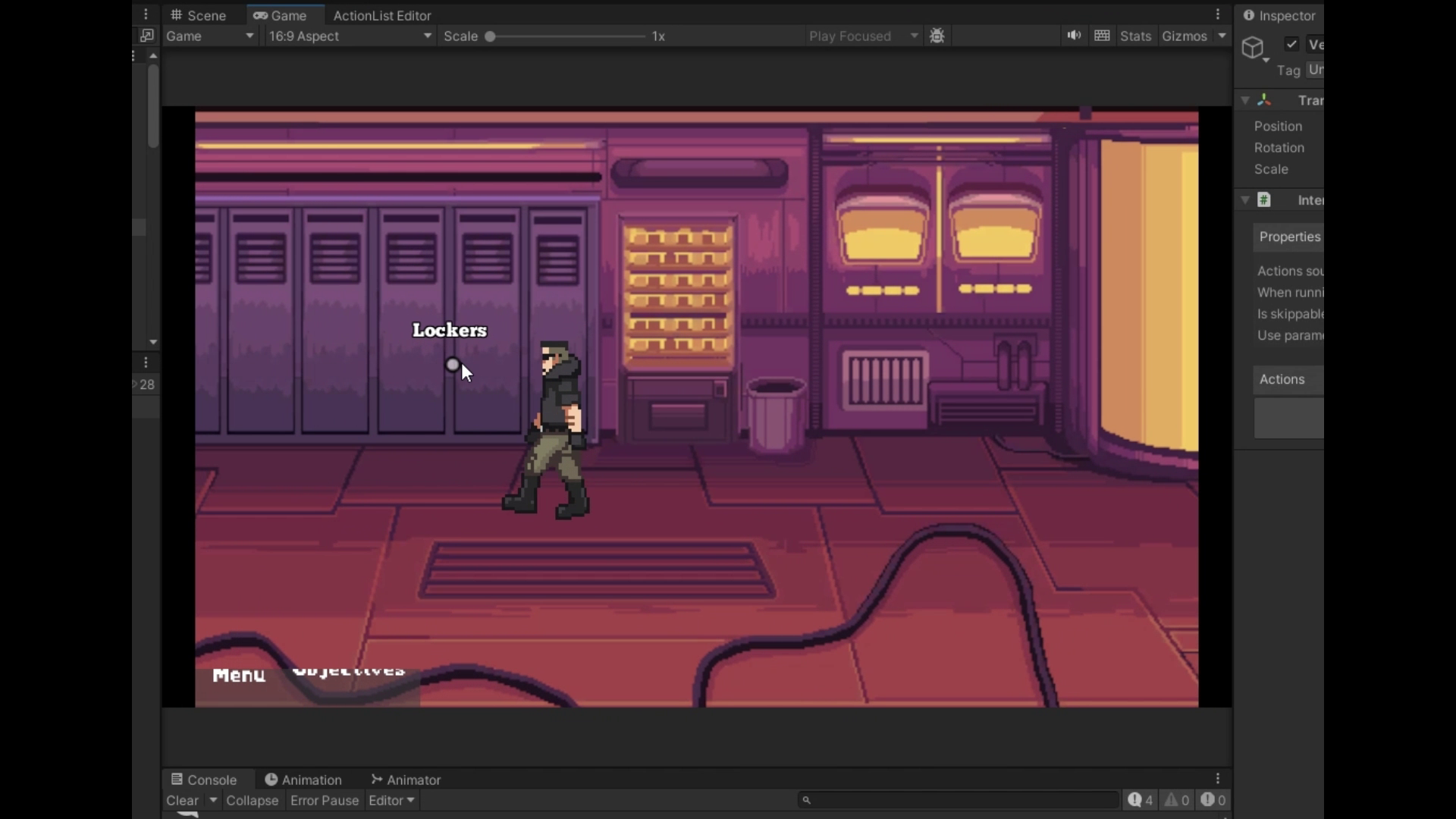The image size is (1456, 819).
Task: Select the Position label
Action: click(x=1278, y=126)
